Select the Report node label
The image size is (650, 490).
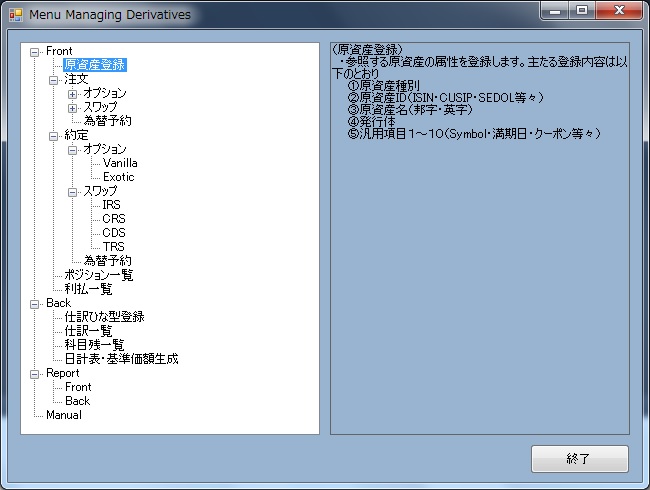click(x=63, y=373)
